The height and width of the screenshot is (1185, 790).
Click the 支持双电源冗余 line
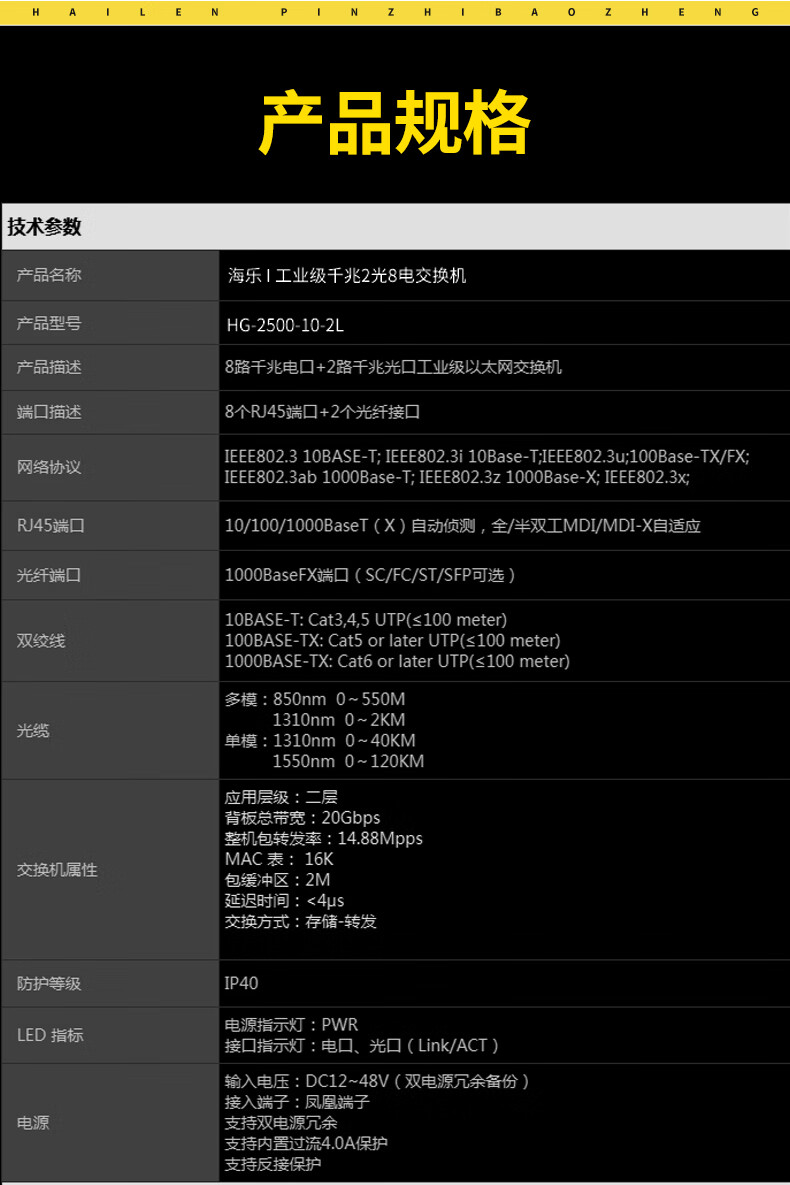point(280,1123)
